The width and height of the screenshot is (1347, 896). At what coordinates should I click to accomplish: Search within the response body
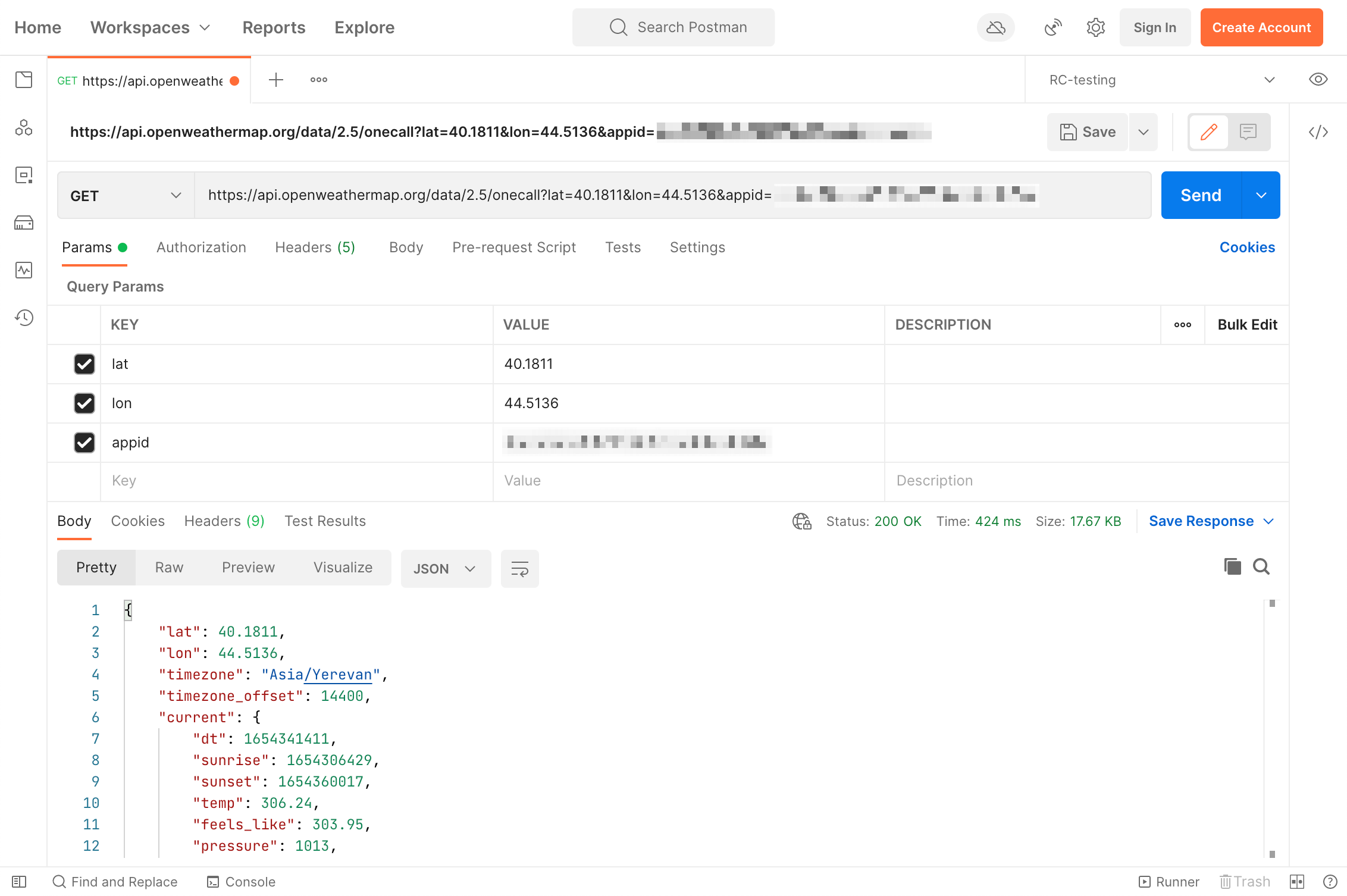1261,566
